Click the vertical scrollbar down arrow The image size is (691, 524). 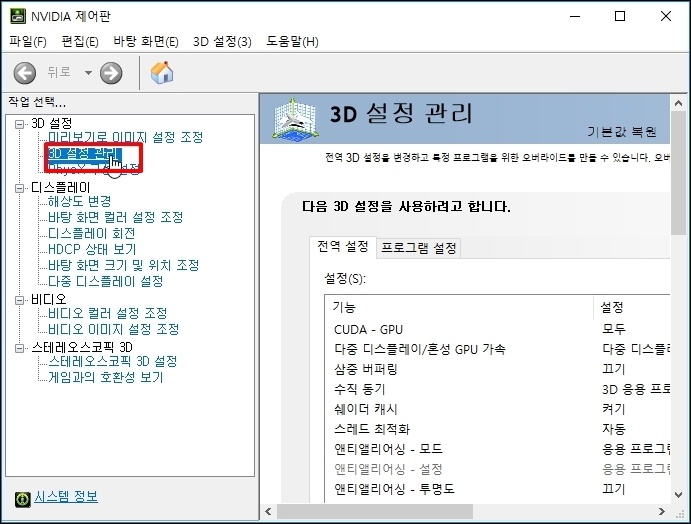(678, 494)
